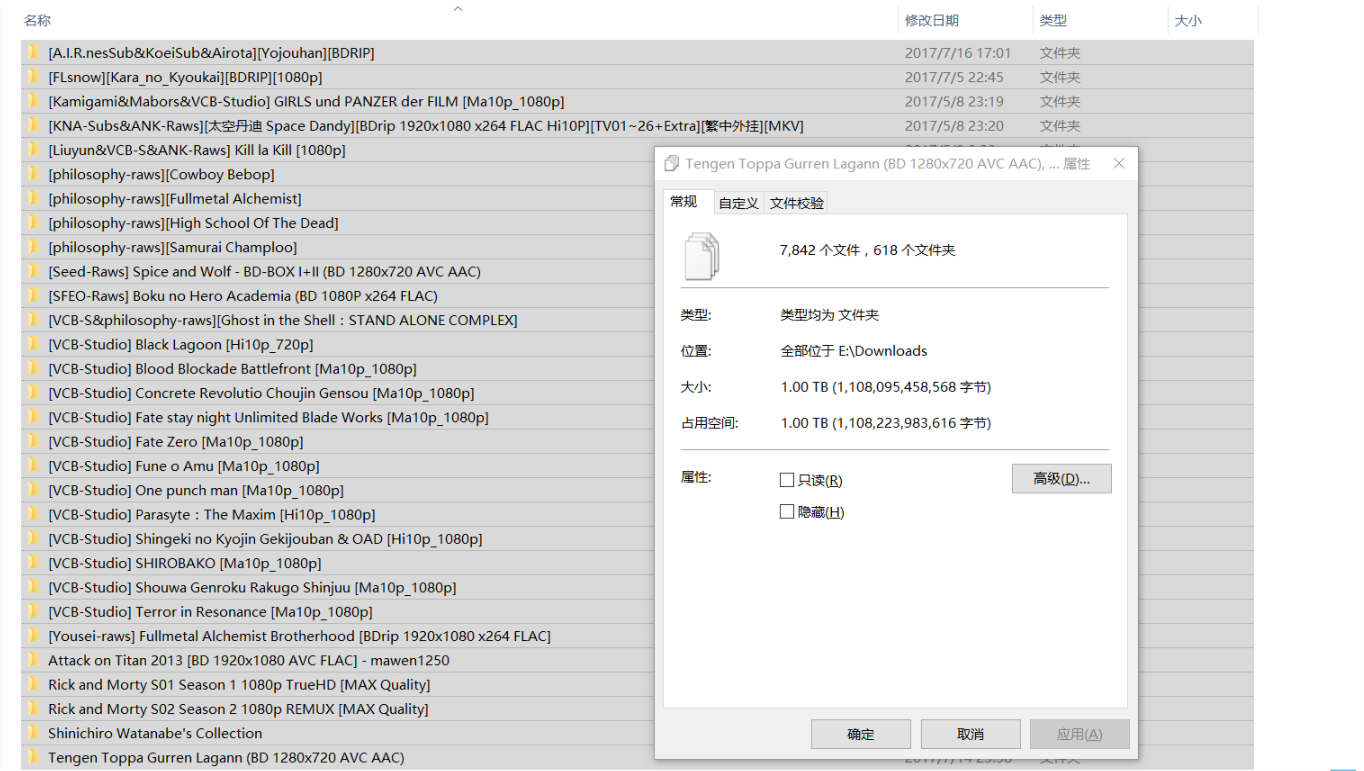The image size is (1364, 771).
Task: Click the properties dialog title bar icon
Action: 672,163
